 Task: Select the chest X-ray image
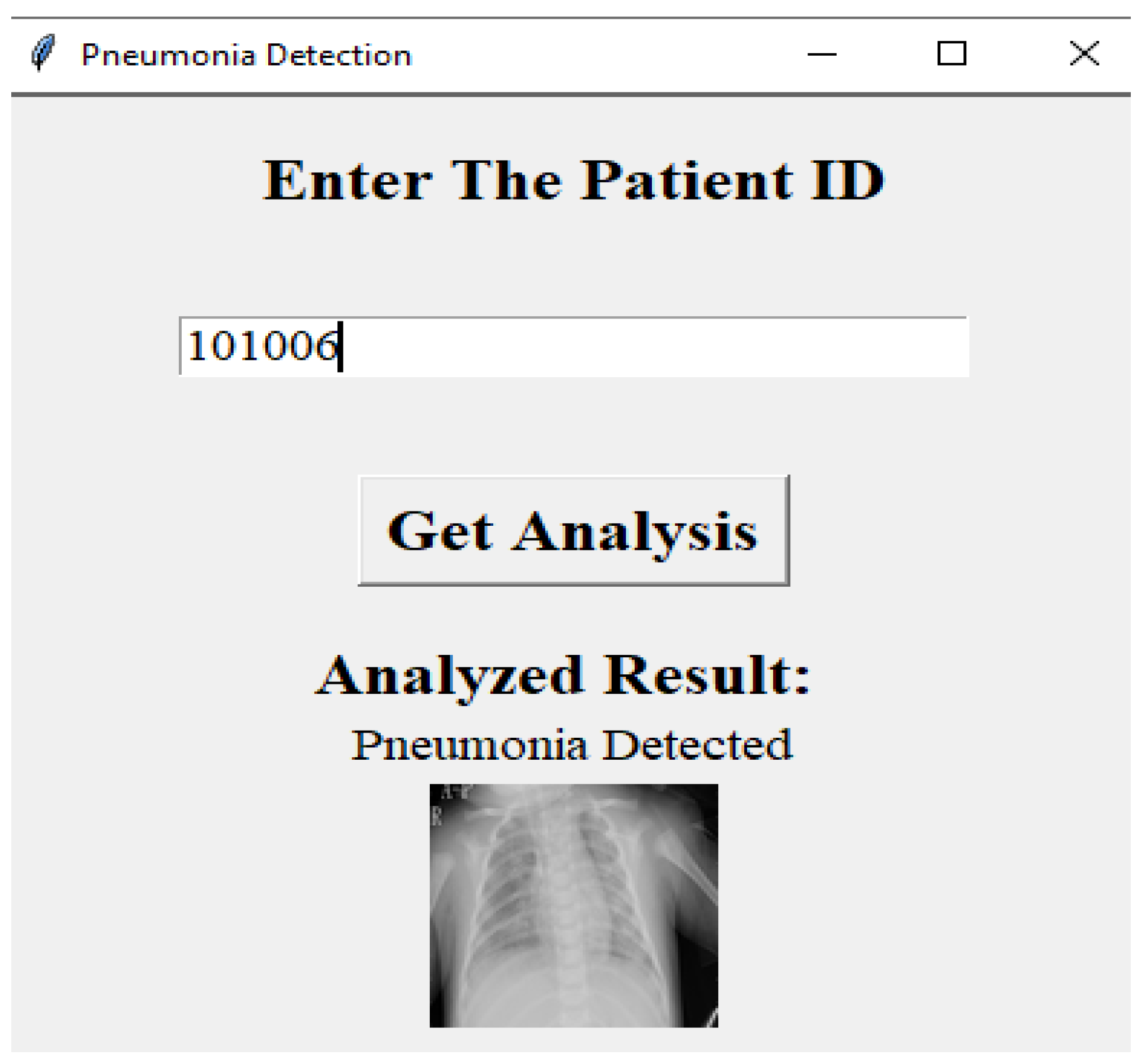pyautogui.click(x=573, y=906)
